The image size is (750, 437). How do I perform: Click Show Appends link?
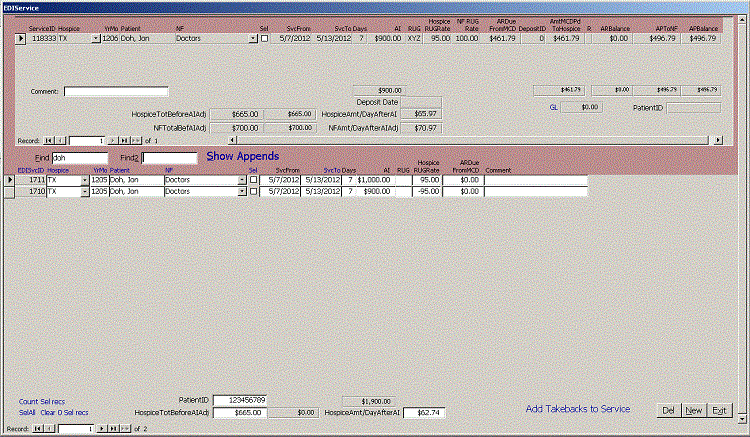coord(243,157)
